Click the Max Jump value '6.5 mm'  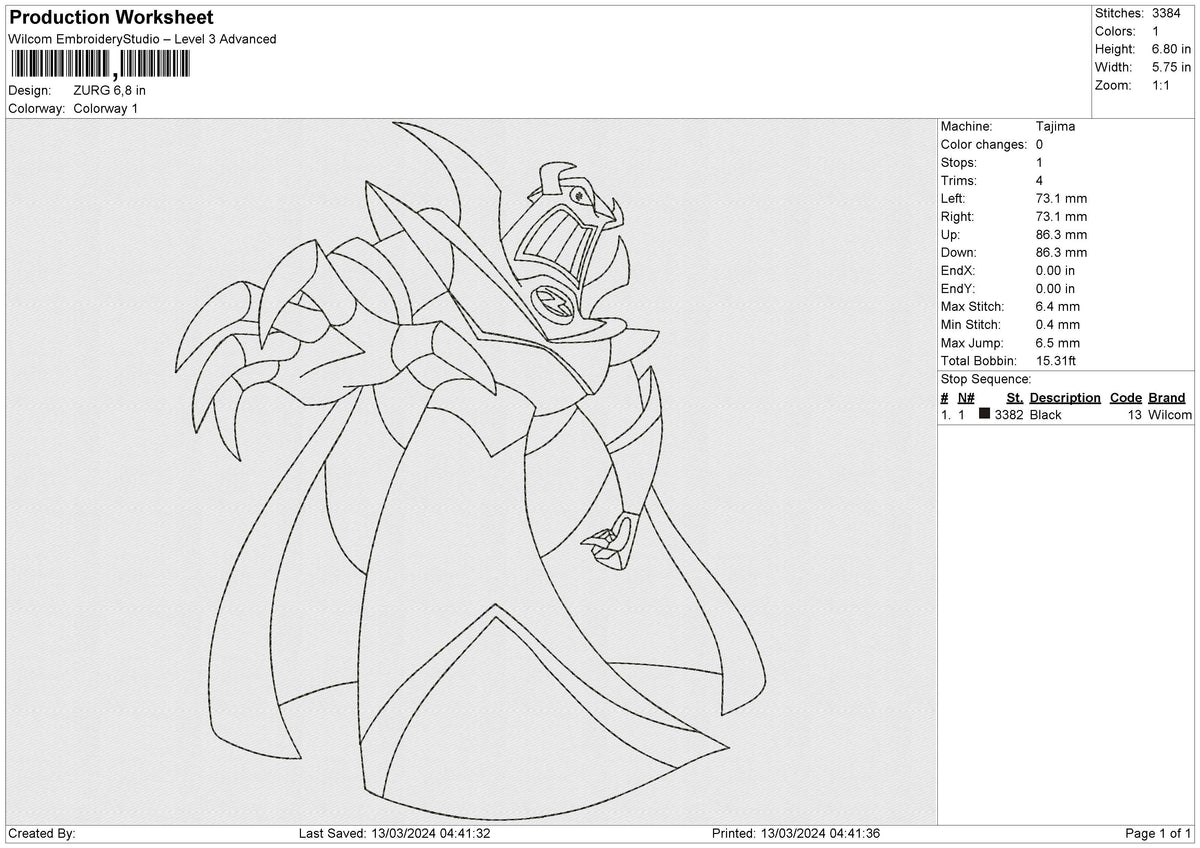point(1058,342)
